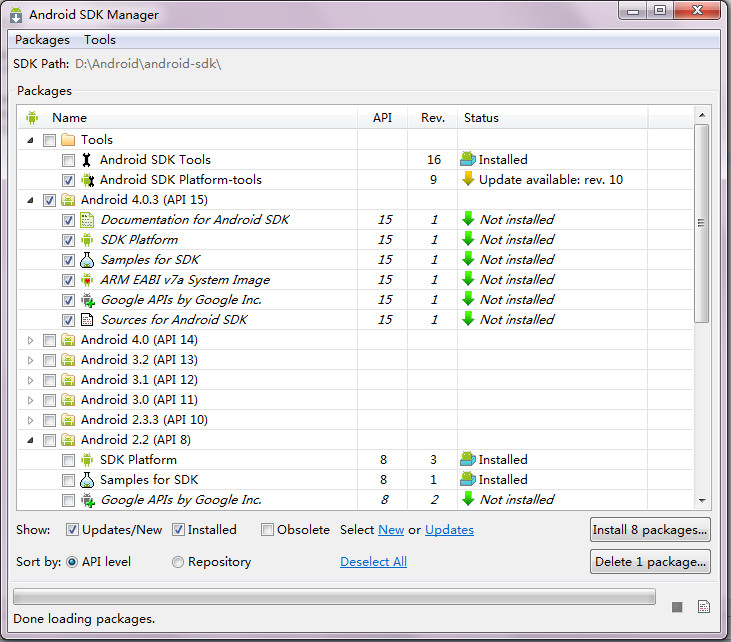
Task: Click the Android 4.0 (API 14) folder icon
Action: point(68,340)
